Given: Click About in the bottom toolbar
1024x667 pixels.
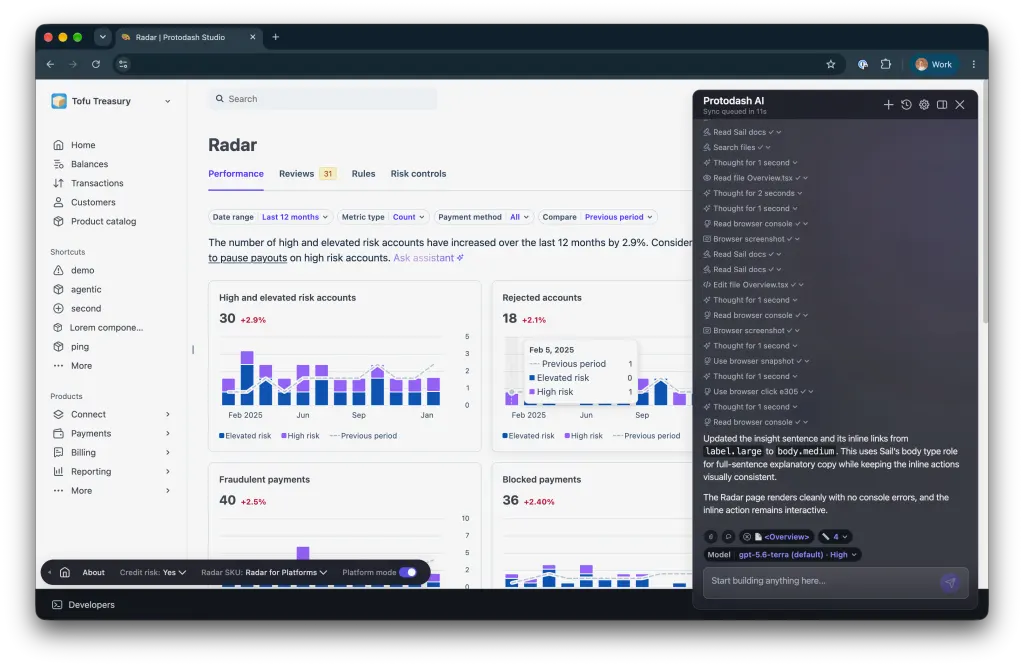Looking at the screenshot, I should (93, 572).
